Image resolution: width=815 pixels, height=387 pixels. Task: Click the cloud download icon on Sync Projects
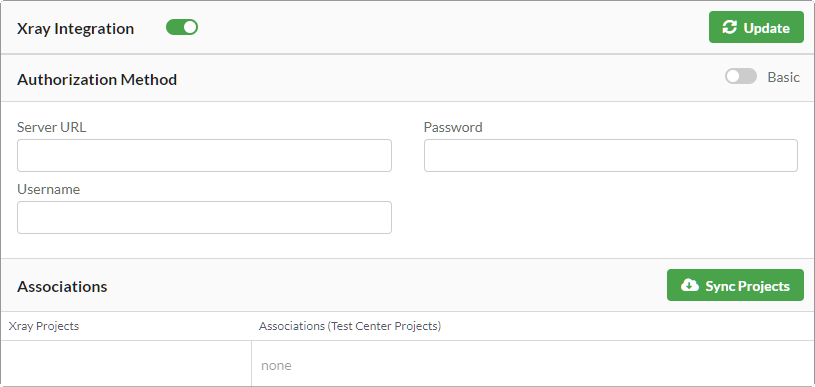click(x=690, y=285)
